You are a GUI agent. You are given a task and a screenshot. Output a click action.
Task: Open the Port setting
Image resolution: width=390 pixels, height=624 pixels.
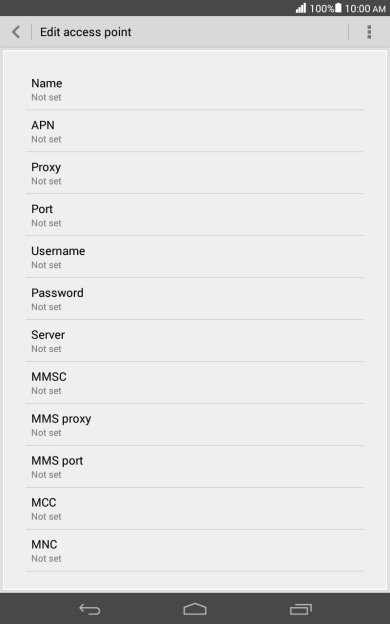coord(195,215)
